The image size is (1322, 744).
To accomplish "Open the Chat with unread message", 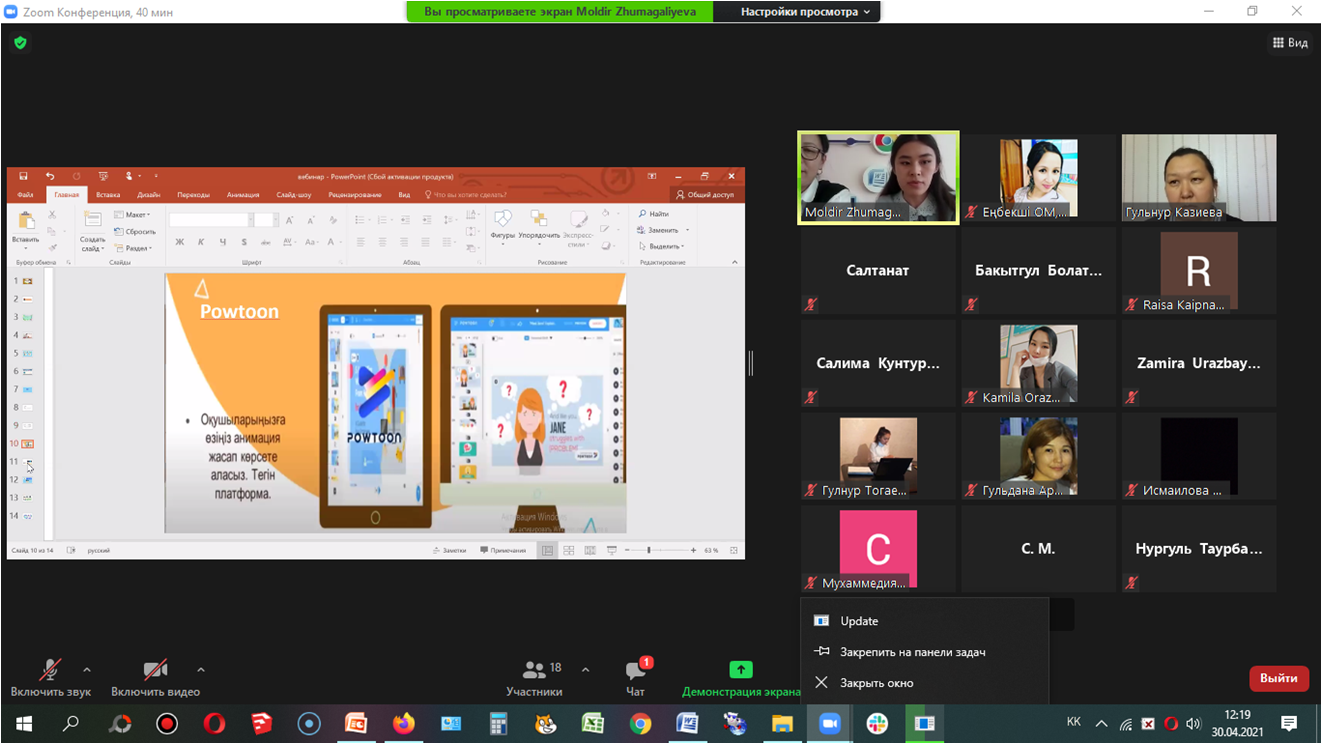I will (x=635, y=677).
